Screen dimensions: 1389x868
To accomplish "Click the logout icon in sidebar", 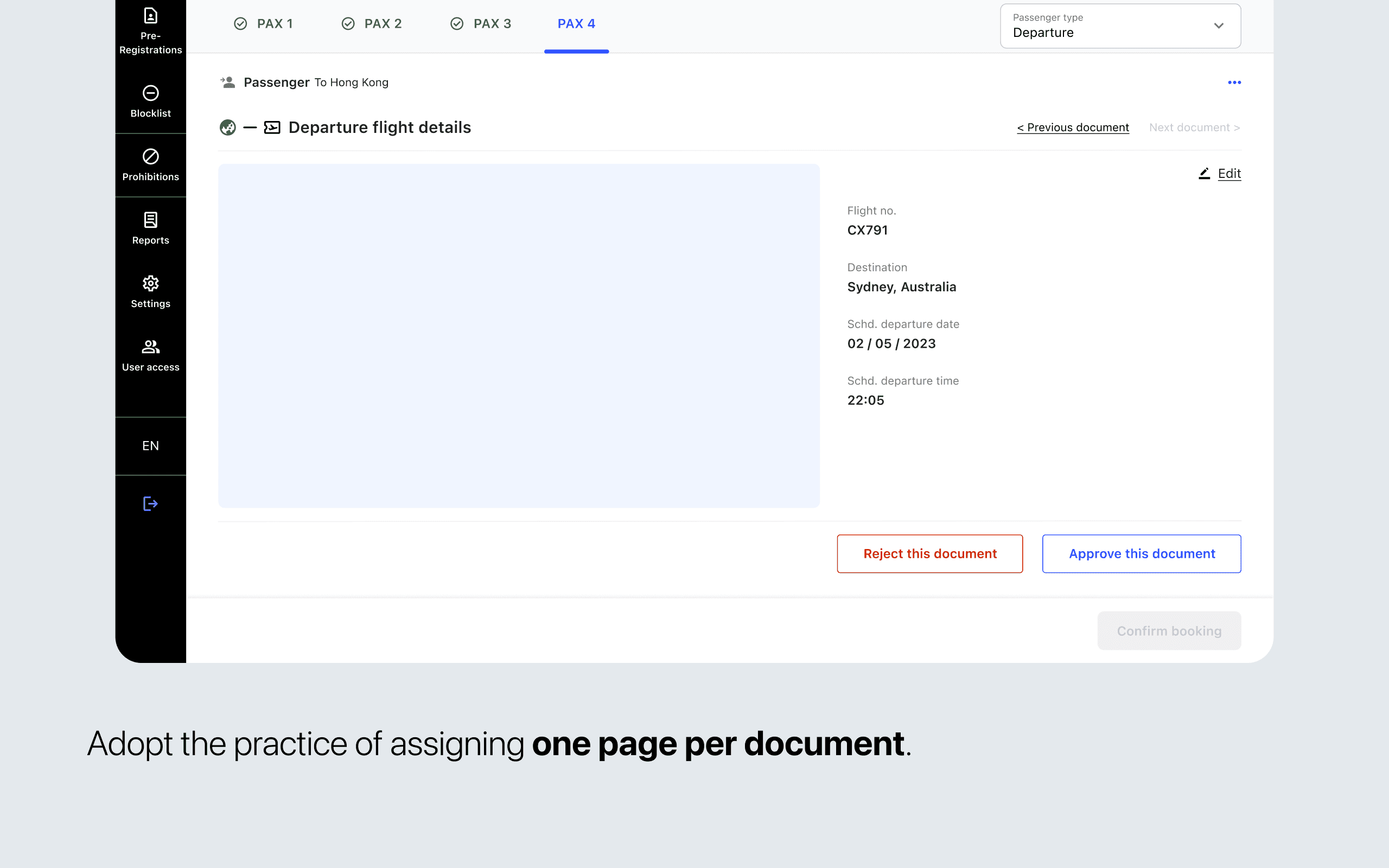I will tap(150, 503).
